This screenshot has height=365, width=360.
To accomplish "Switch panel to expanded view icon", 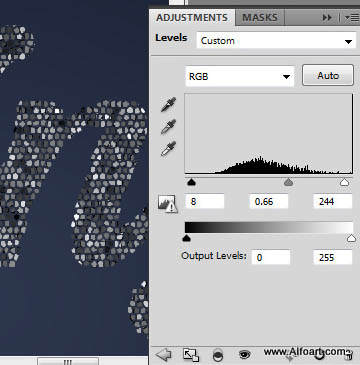I will pos(191,355).
